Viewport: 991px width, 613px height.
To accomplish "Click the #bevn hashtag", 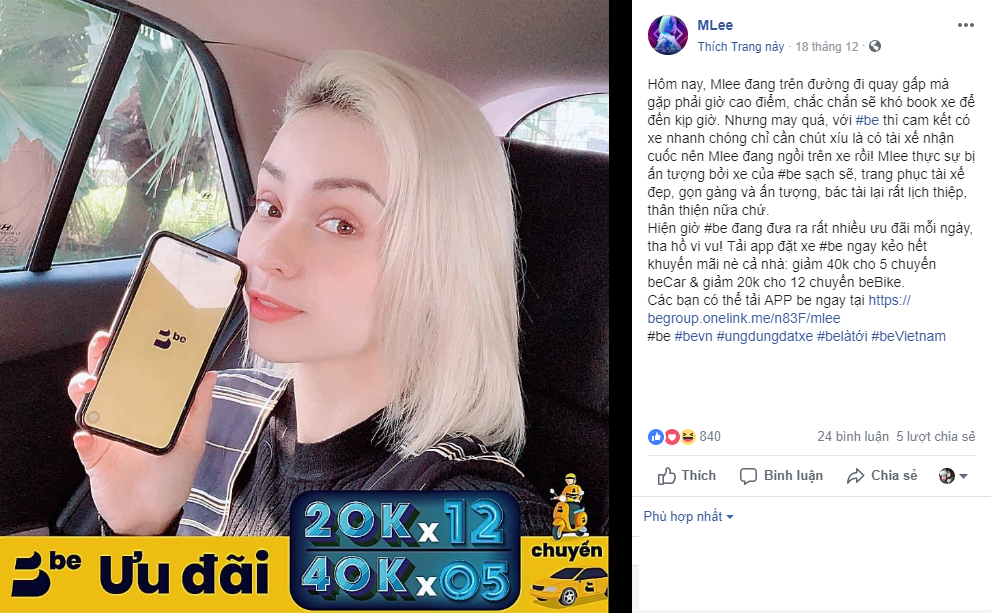I will [x=693, y=336].
